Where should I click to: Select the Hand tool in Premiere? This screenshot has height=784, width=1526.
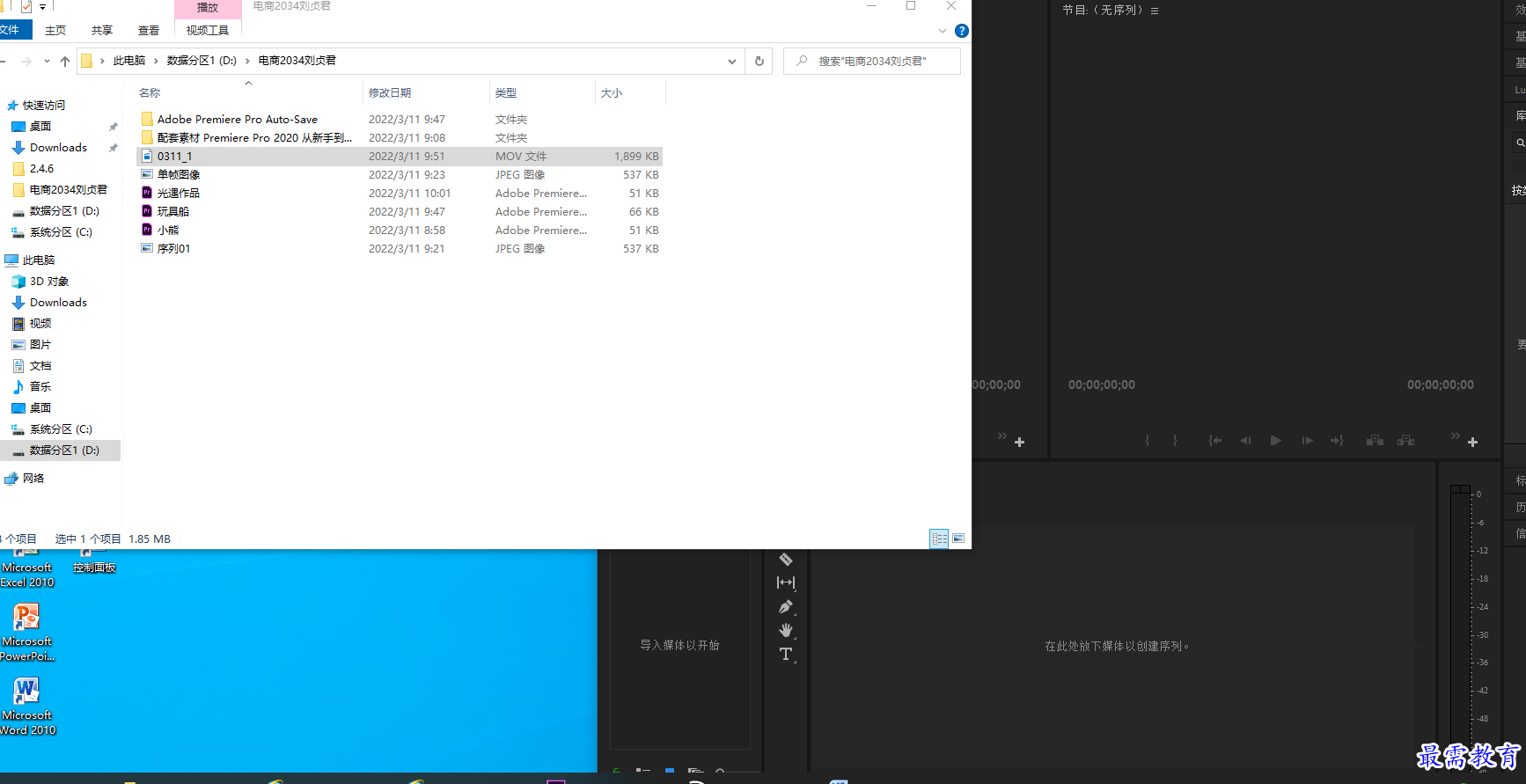coord(786,631)
